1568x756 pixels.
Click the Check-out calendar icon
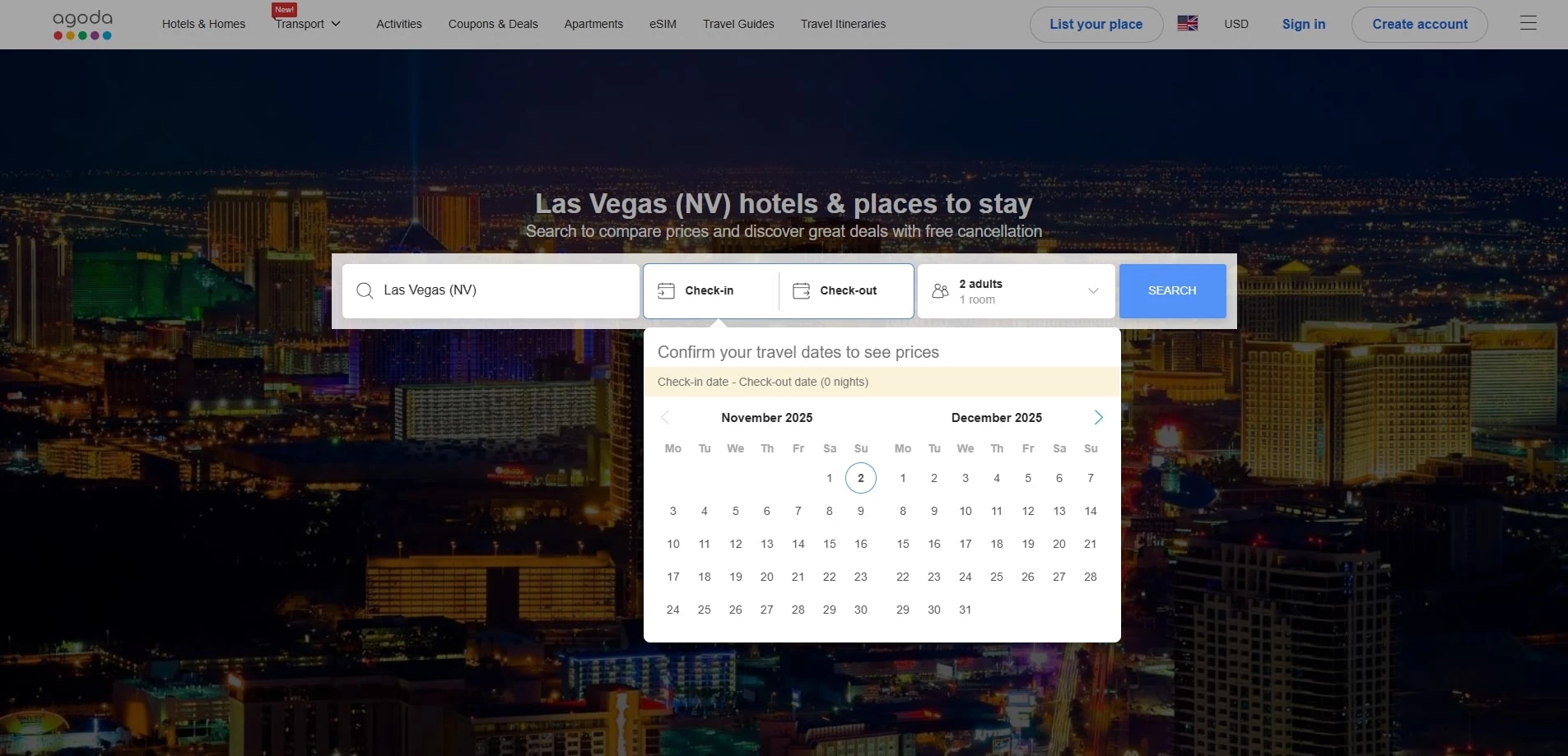(x=801, y=290)
